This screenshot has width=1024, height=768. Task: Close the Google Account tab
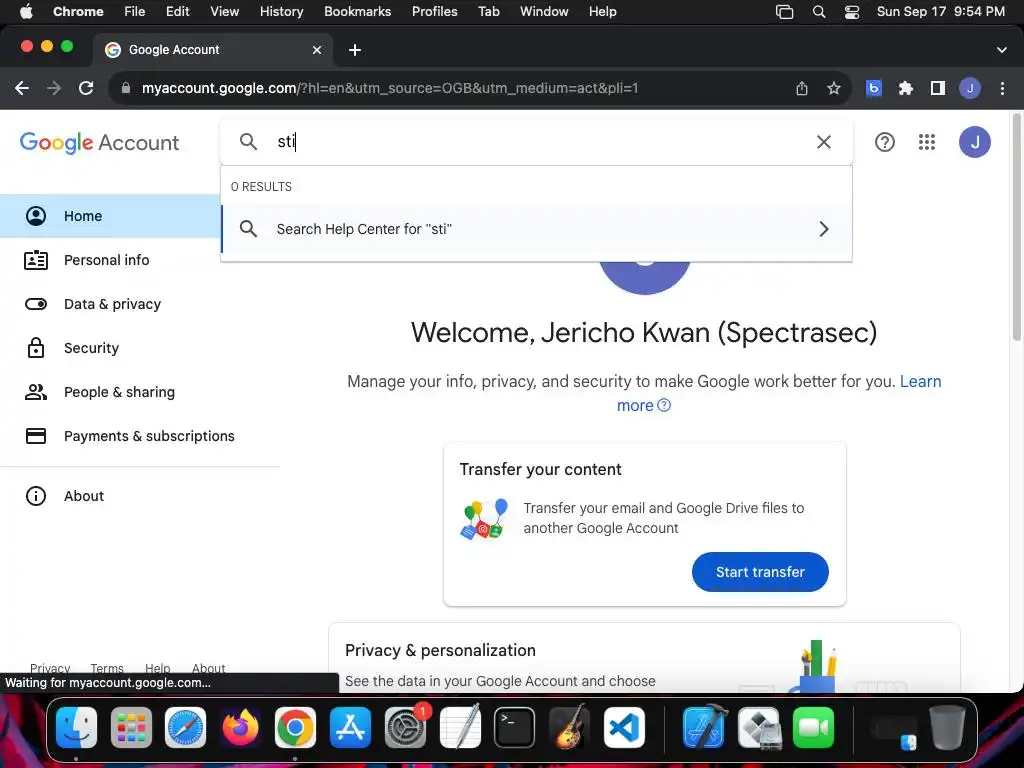pyautogui.click(x=317, y=50)
